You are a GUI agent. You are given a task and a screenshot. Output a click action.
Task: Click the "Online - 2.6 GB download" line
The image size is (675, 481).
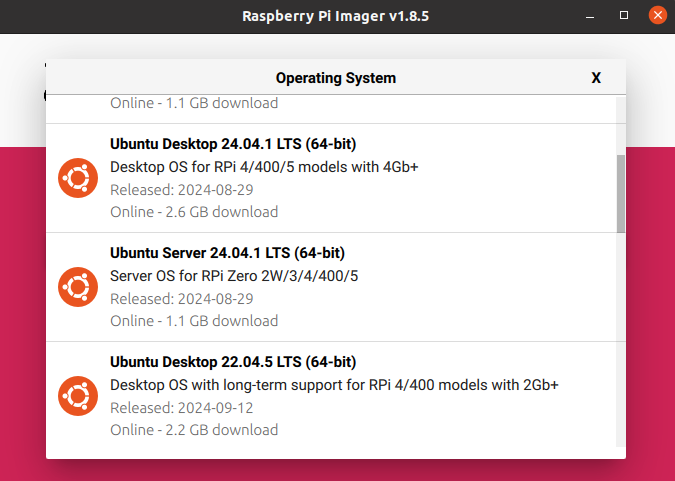coord(194,212)
